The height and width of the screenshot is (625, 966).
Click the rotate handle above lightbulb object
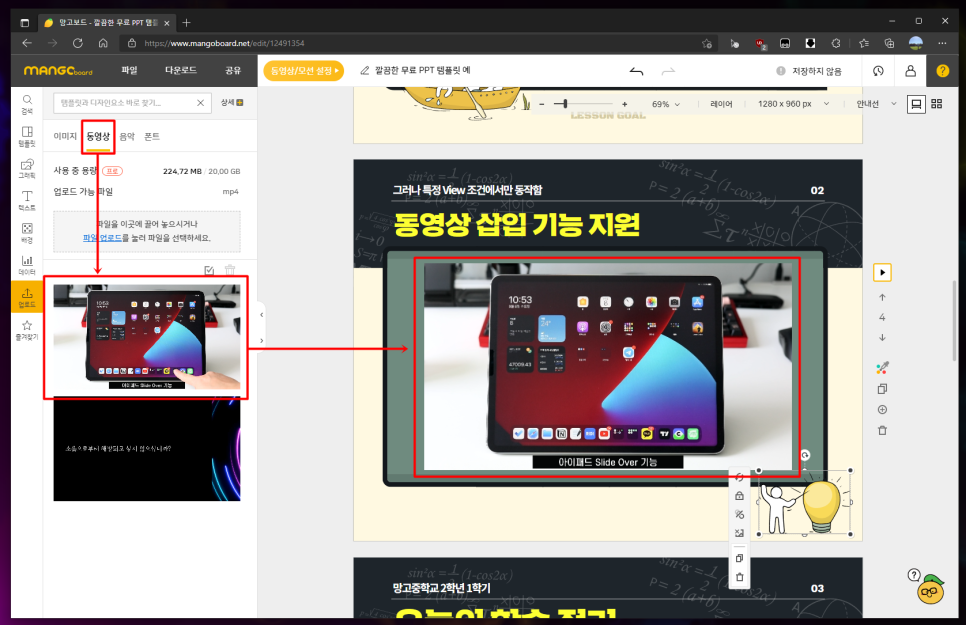pyautogui.click(x=805, y=455)
